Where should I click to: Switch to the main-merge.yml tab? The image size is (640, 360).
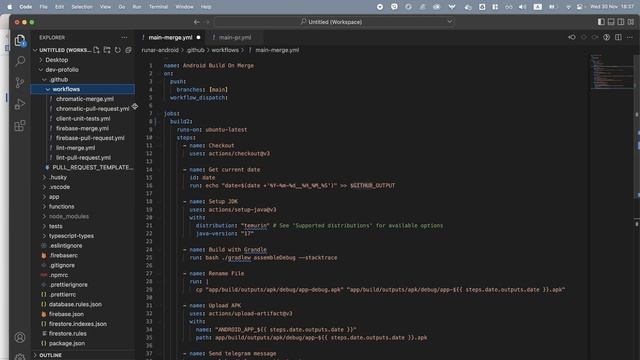coord(170,38)
